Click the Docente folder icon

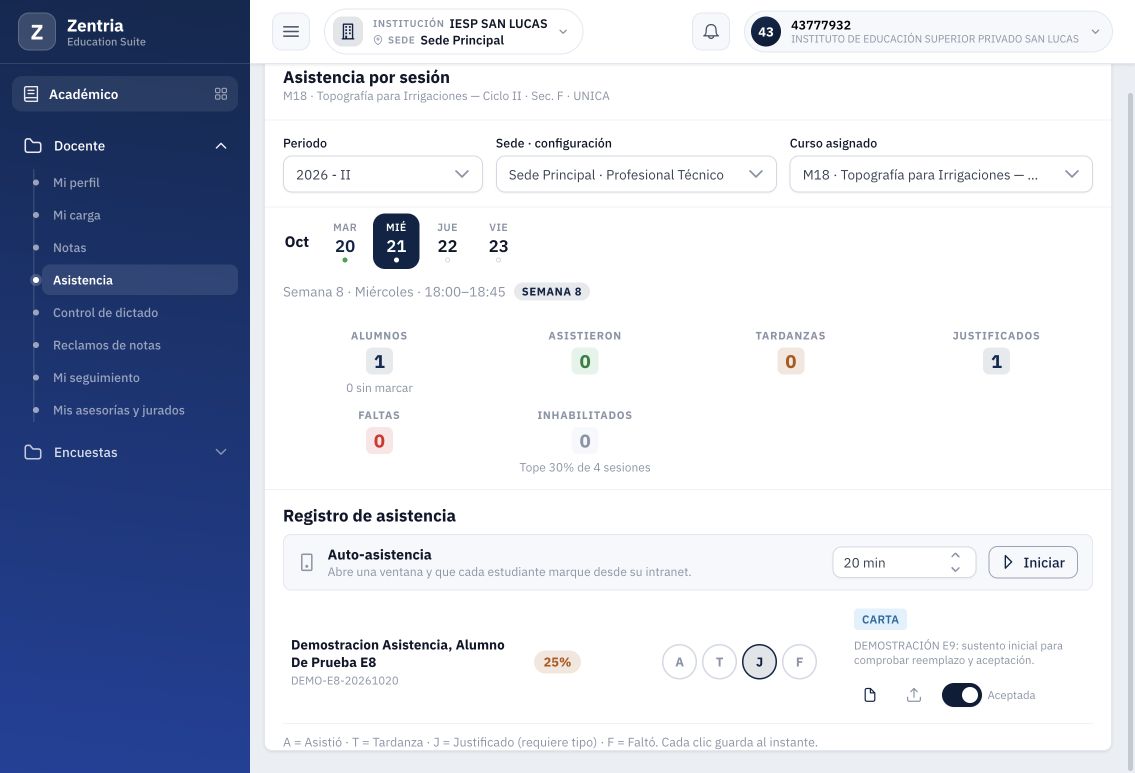click(x=33, y=145)
